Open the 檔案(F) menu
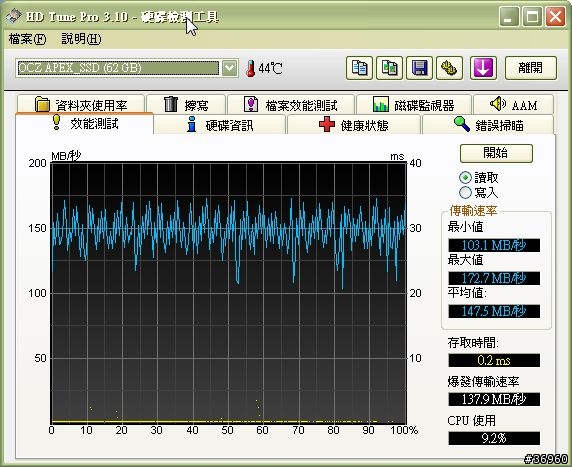572x467 pixels. coord(27,39)
